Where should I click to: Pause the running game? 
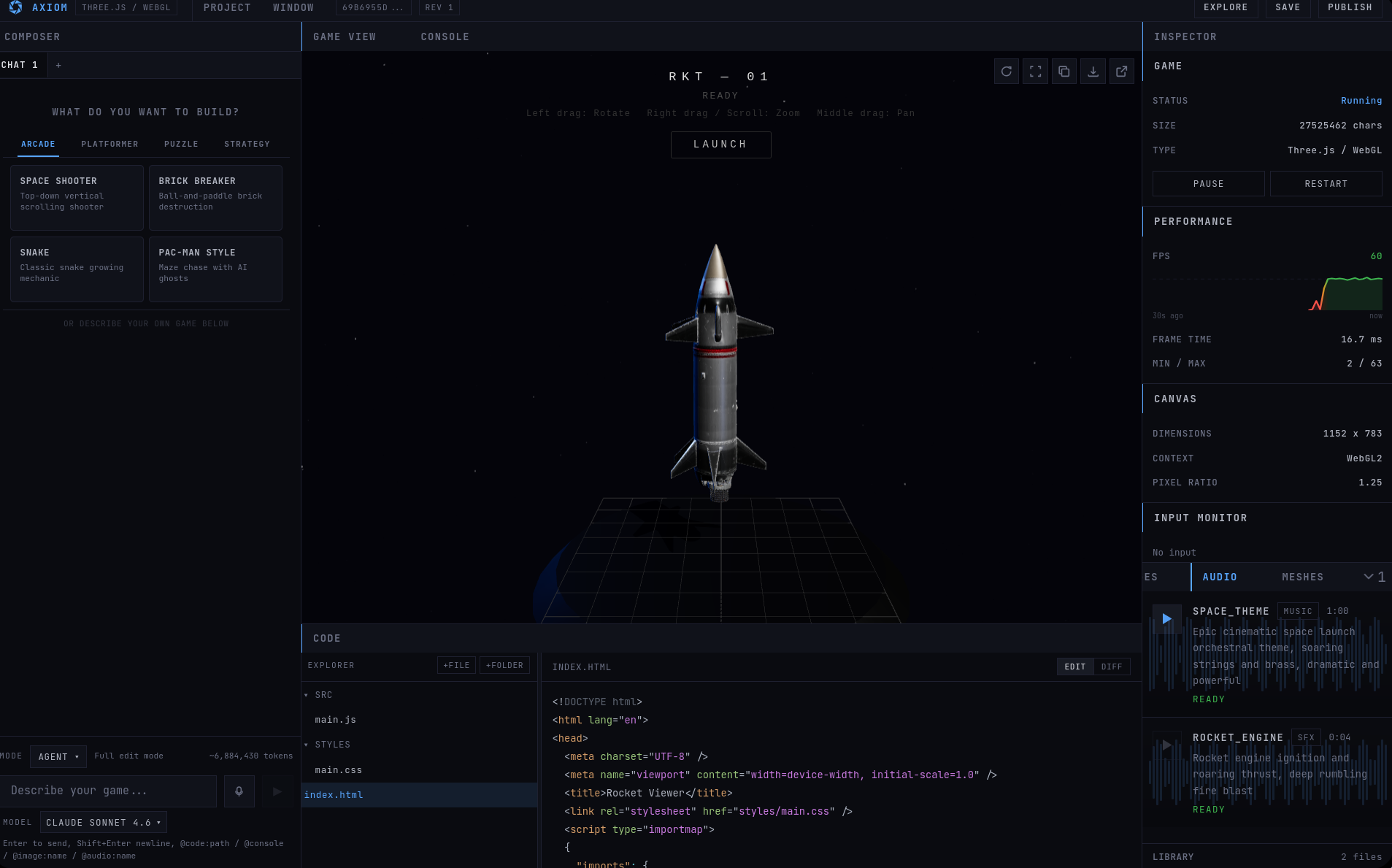pyautogui.click(x=1208, y=184)
